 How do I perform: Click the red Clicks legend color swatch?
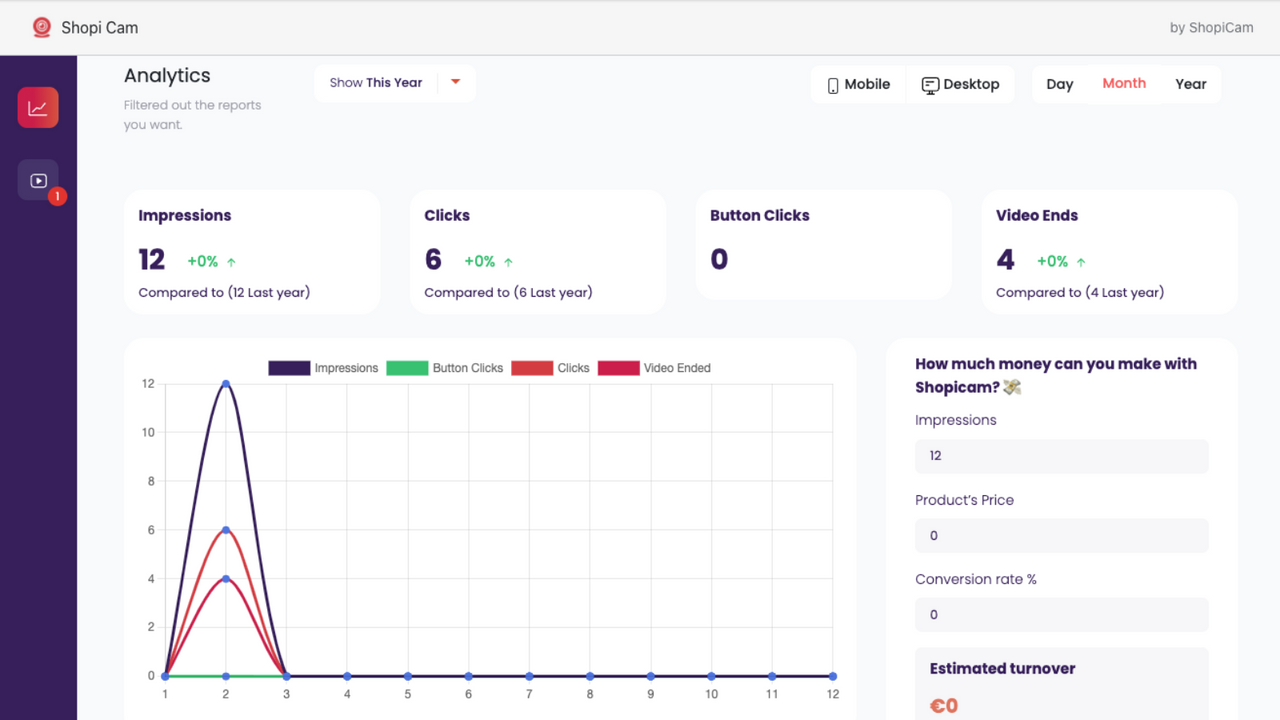coord(532,368)
